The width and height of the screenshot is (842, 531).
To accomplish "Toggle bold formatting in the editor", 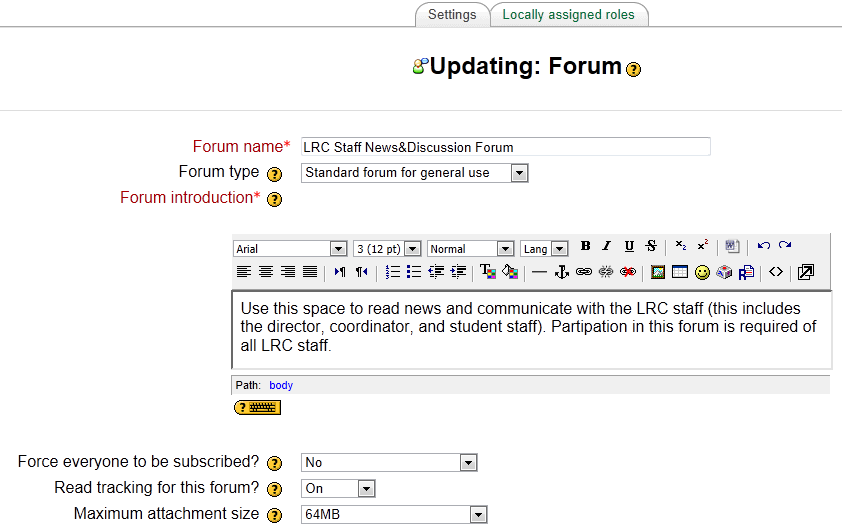I will 585,247.
